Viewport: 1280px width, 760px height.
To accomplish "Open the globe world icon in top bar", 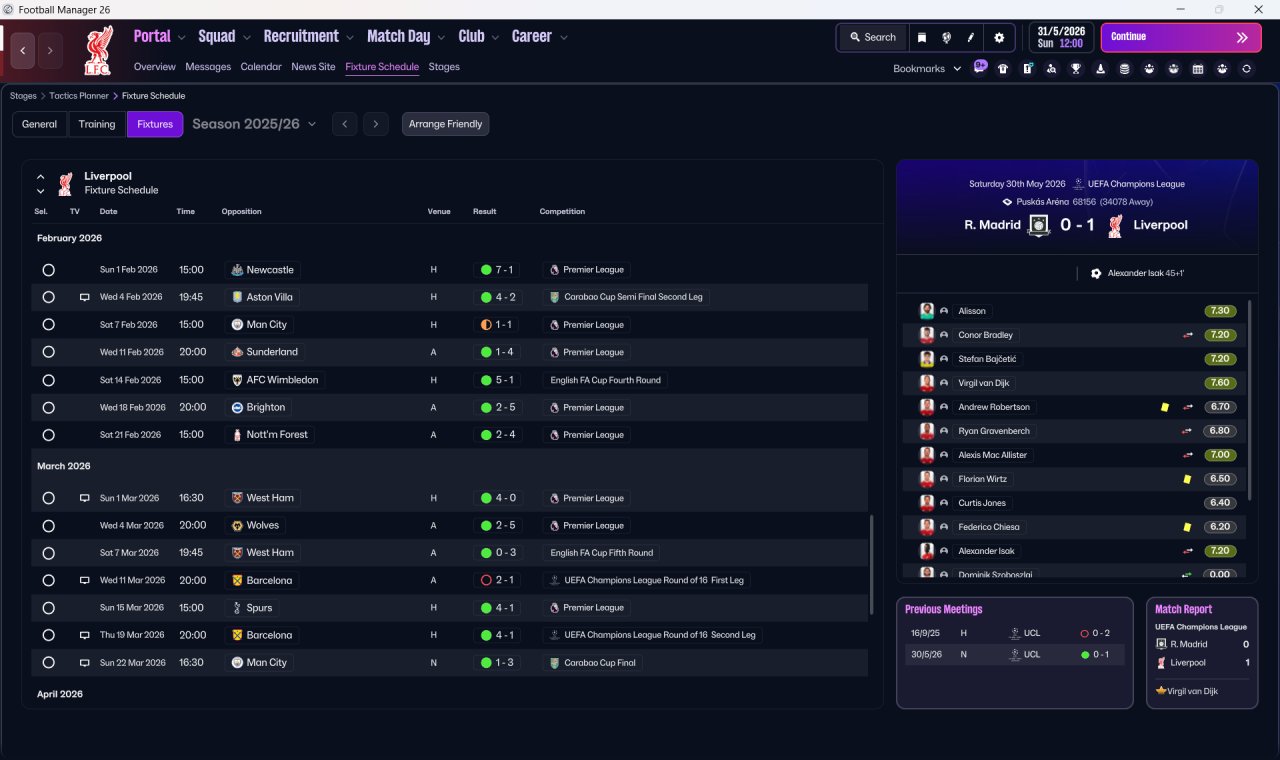I will tap(946, 37).
